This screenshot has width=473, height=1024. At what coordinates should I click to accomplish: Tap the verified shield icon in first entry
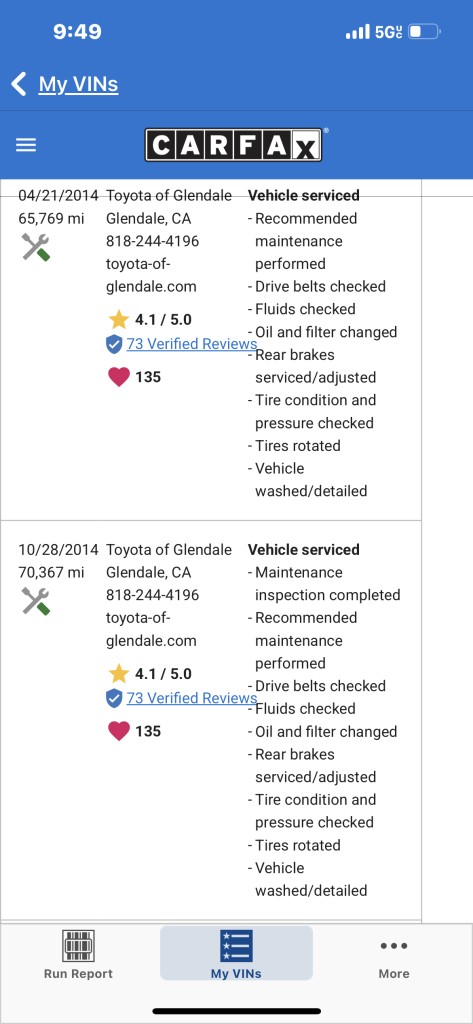click(114, 344)
